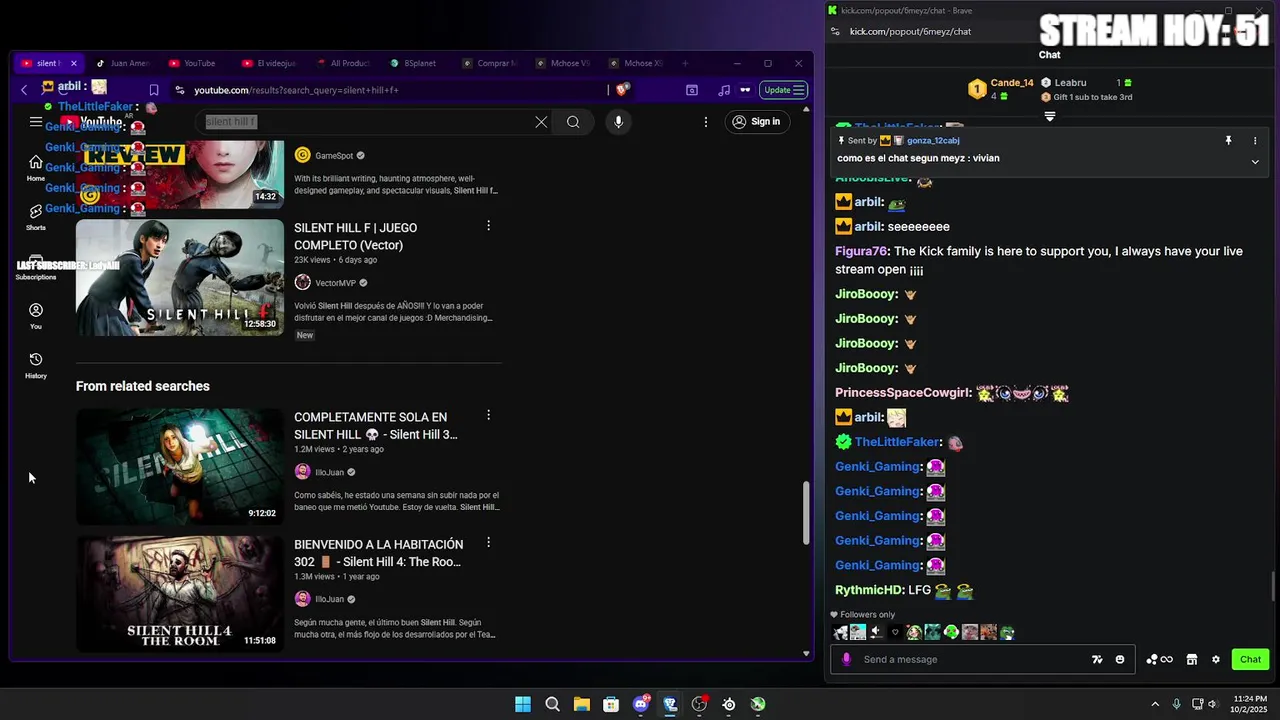Open COMPLETAMENTE SOLA EN SILENT HILL video
This screenshot has width=1280, height=720.
[x=375, y=426]
